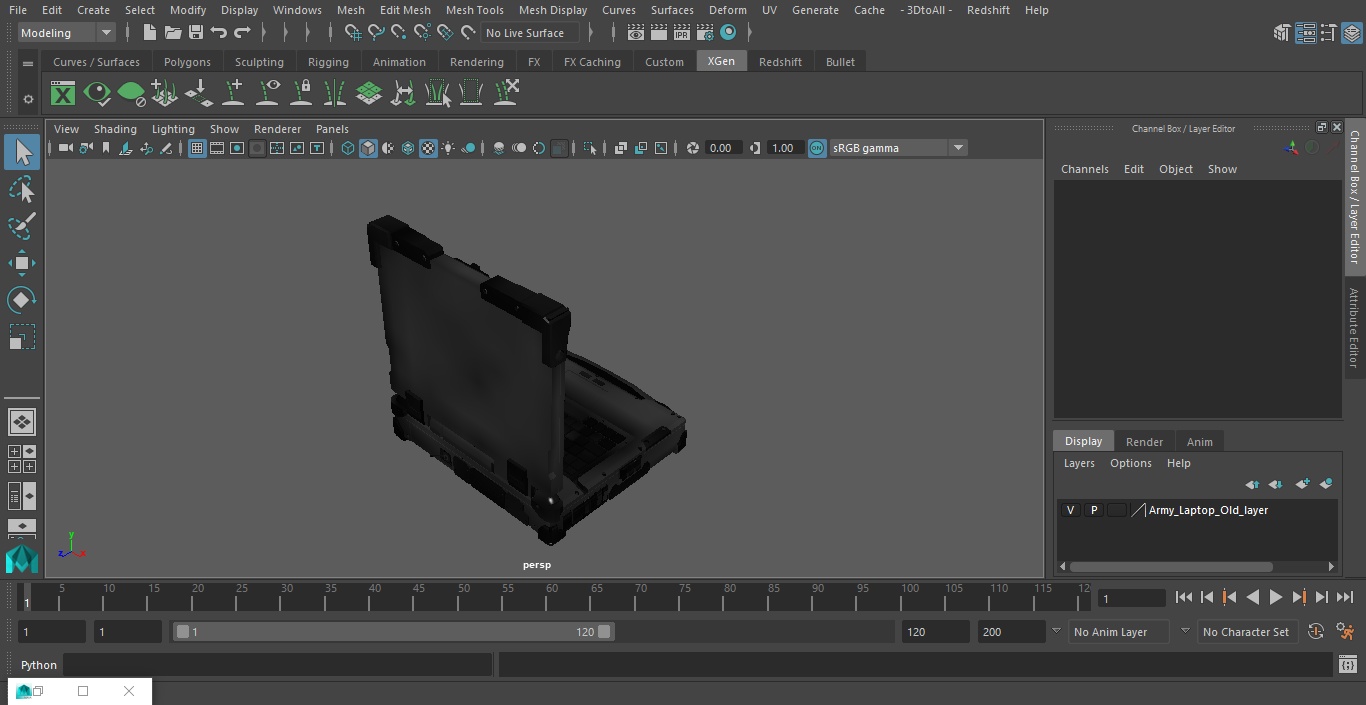Toggle smooth shade all in the viewport

[368, 148]
